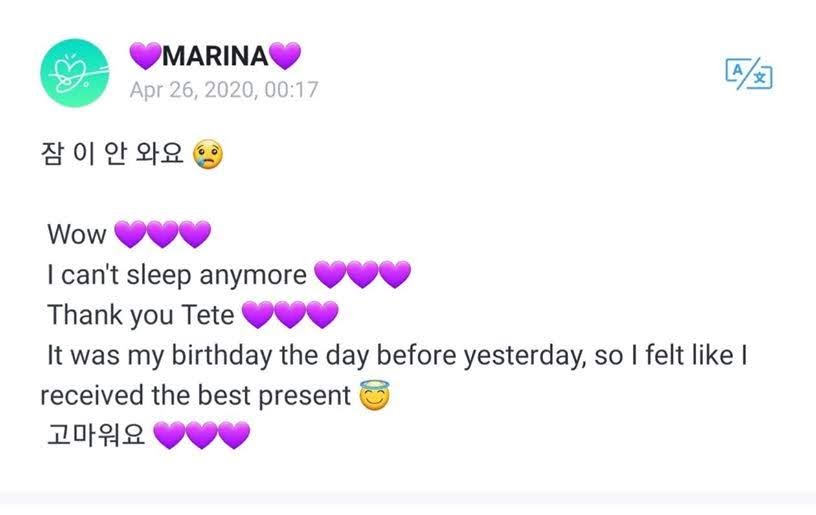The image size is (816, 515).
Task: Click the purple heart before MARINA
Action: 145,56
